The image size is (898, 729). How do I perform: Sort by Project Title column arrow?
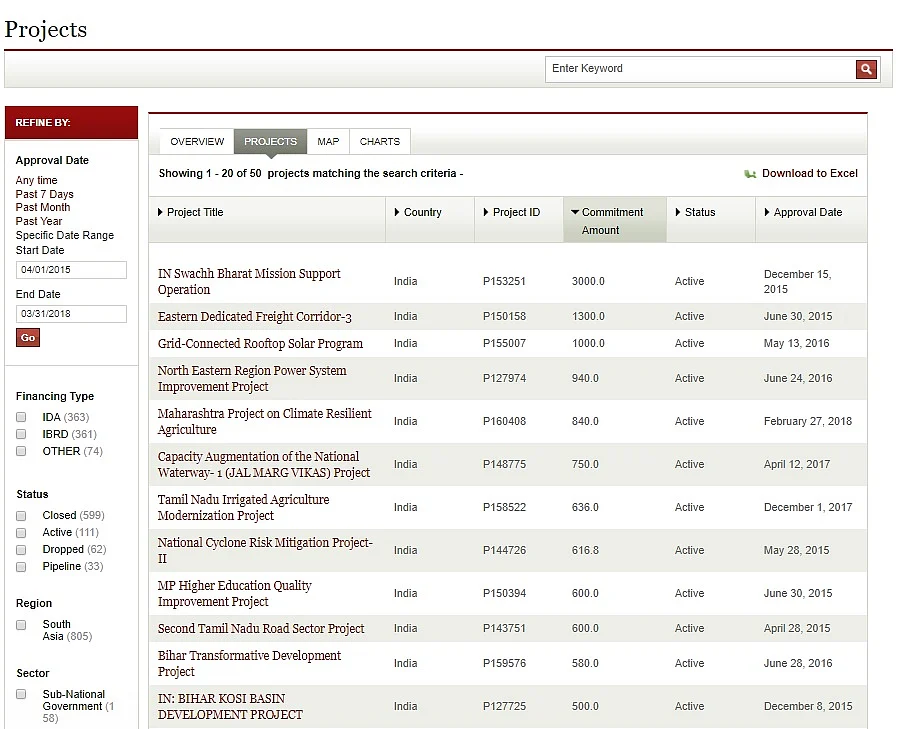click(160, 212)
